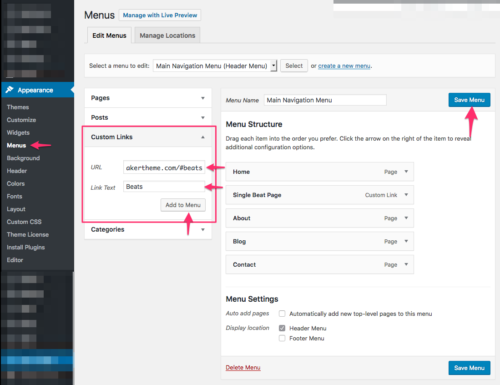This screenshot has width=500, height=385.
Task: Check the Footer Menu display location
Action: [282, 338]
